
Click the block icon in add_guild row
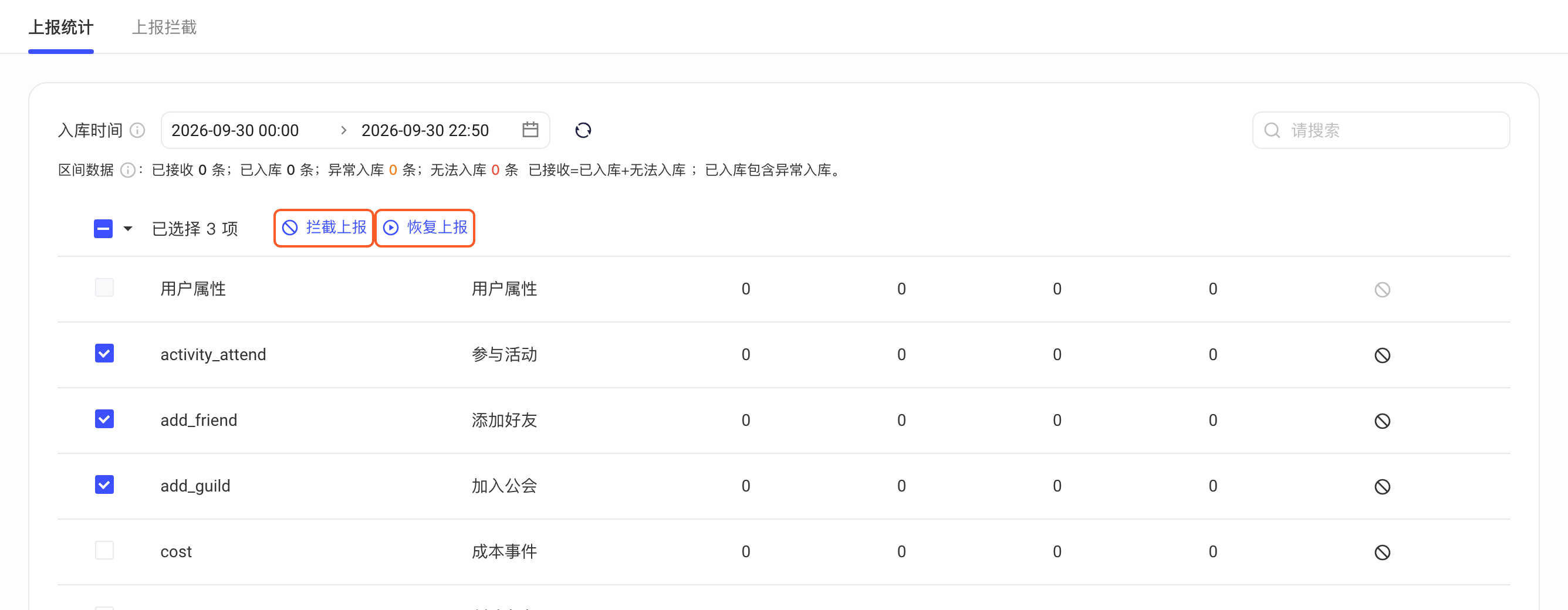pos(1382,487)
